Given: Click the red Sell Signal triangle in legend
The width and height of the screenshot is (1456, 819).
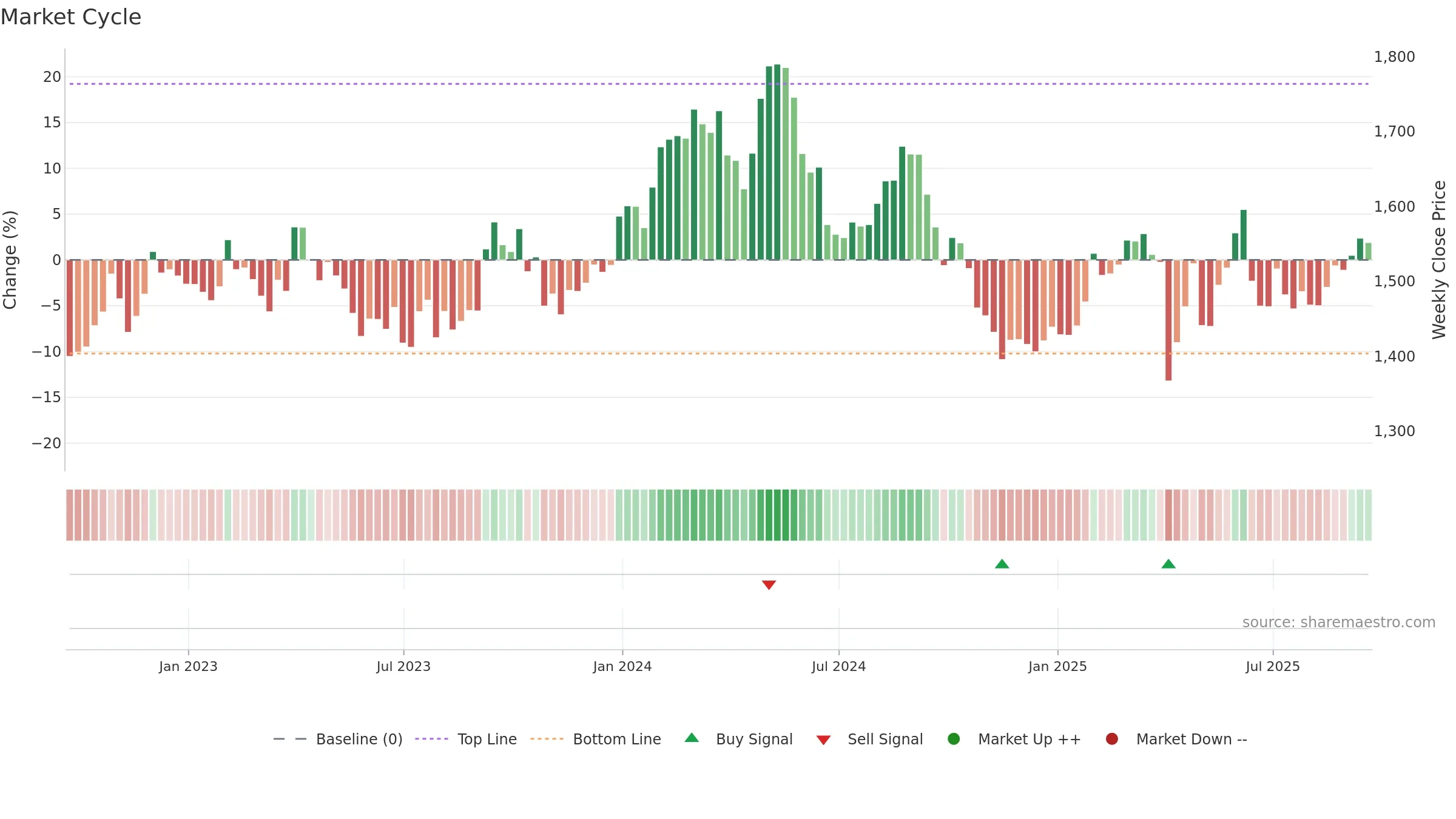Looking at the screenshot, I should [x=823, y=740].
